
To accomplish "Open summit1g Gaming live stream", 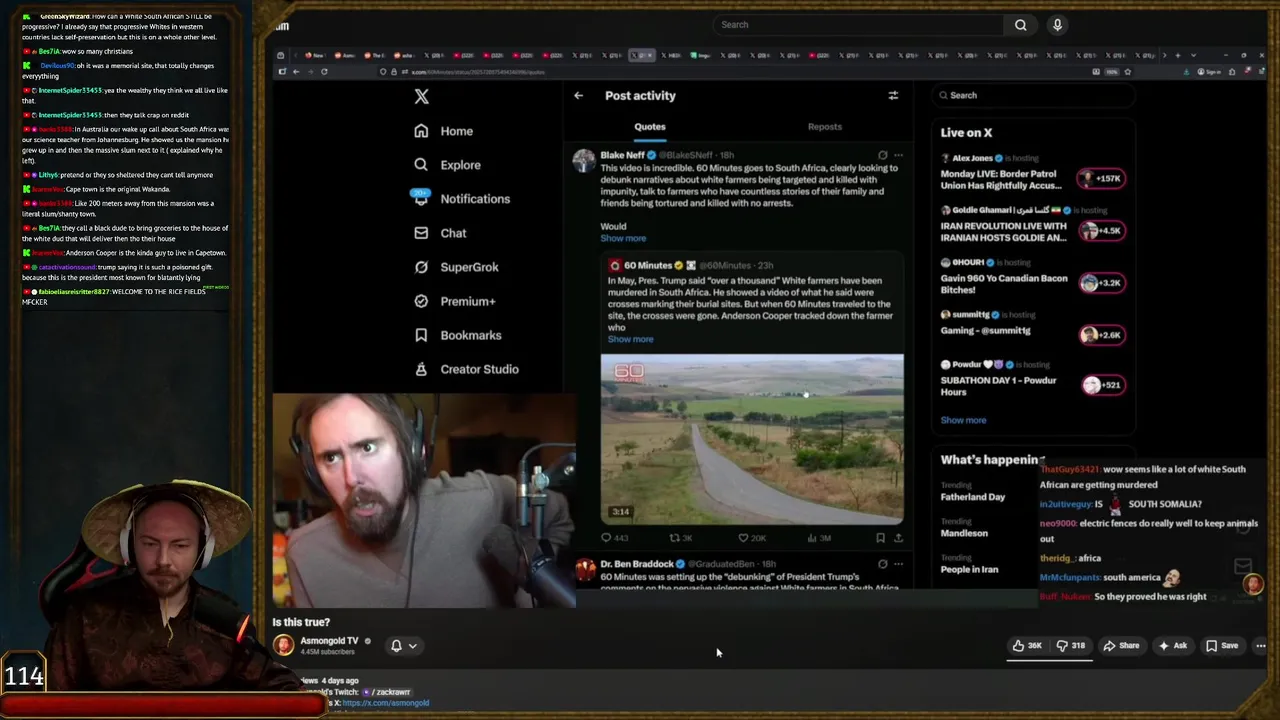I will pyautogui.click(x=1034, y=323).
